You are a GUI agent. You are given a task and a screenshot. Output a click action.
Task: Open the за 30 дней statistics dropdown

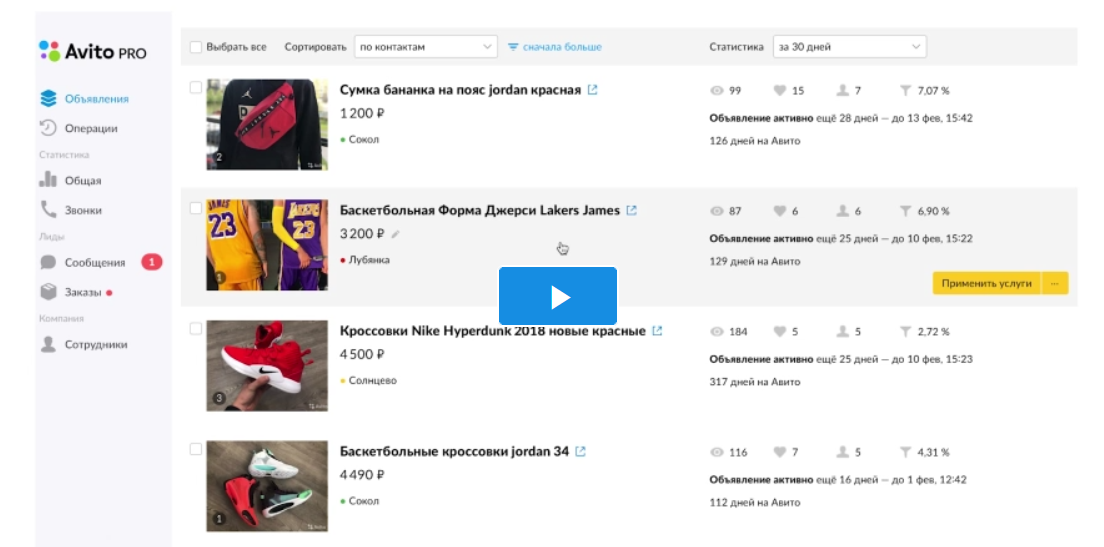pos(850,47)
